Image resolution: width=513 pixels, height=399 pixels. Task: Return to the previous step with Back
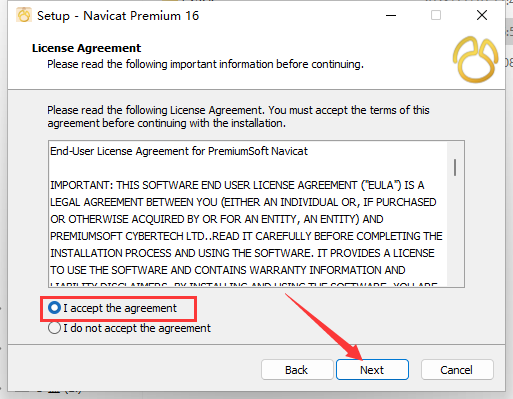[297, 370]
